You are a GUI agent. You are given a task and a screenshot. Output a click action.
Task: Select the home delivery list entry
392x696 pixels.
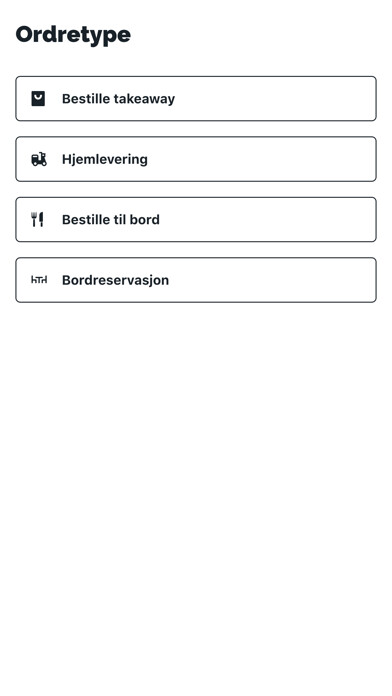pos(196,159)
